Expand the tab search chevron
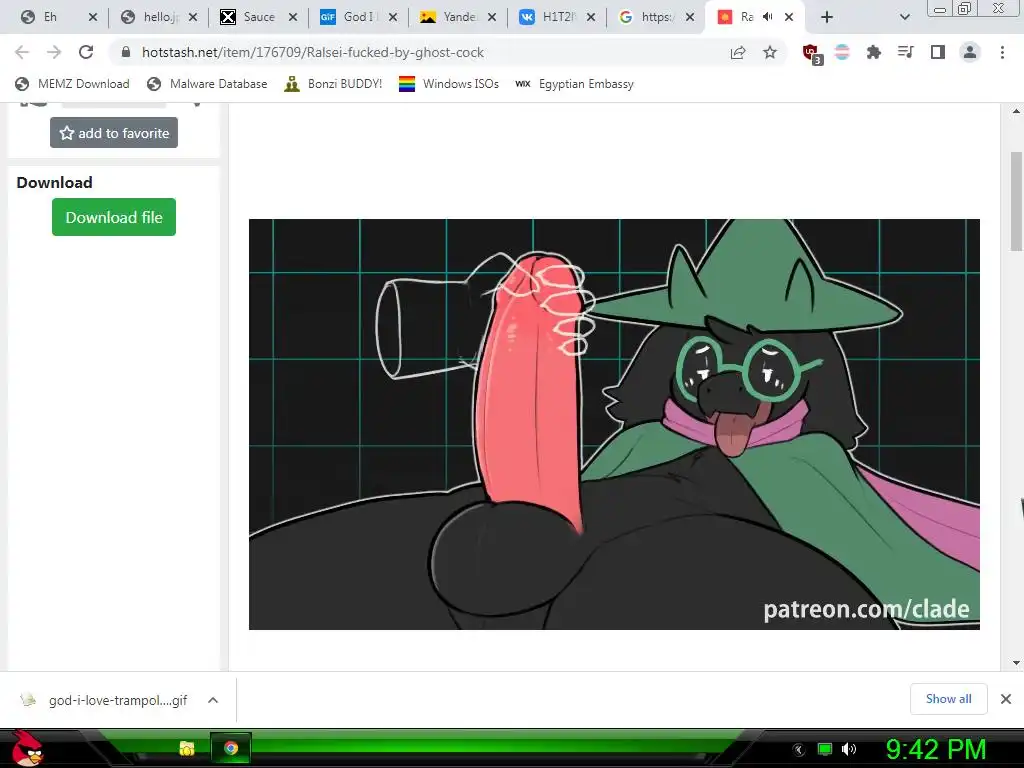The image size is (1024, 768). (x=904, y=17)
